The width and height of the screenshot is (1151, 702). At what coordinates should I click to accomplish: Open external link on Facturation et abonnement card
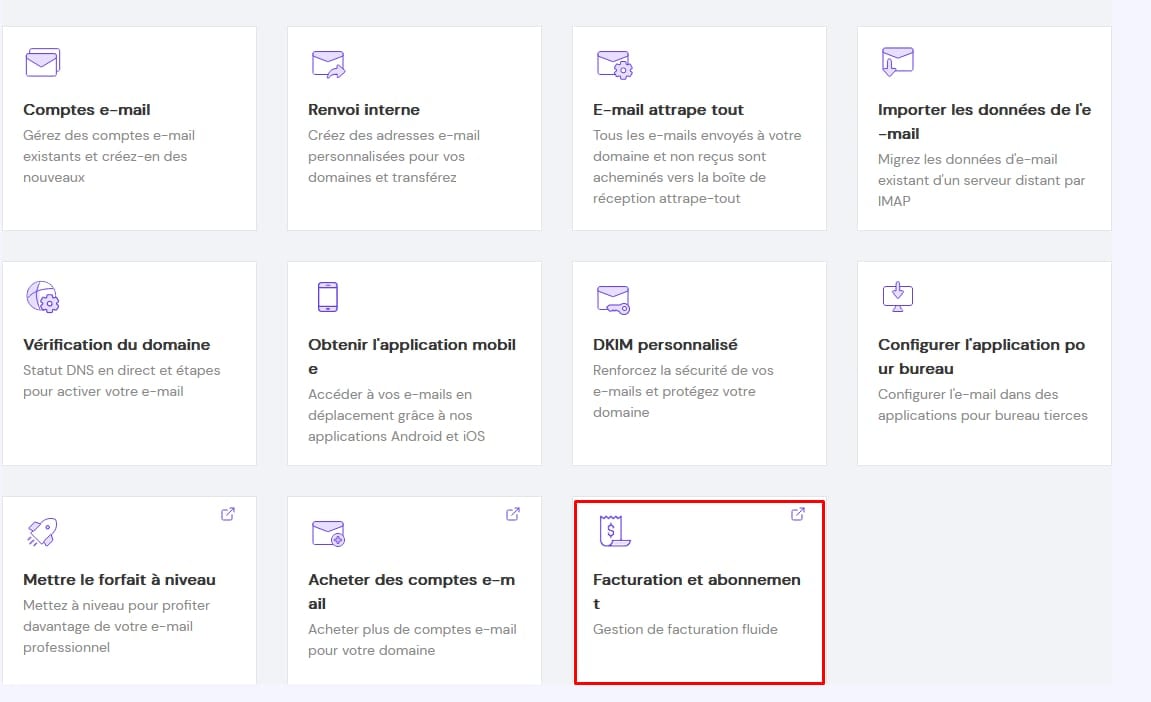click(x=798, y=514)
